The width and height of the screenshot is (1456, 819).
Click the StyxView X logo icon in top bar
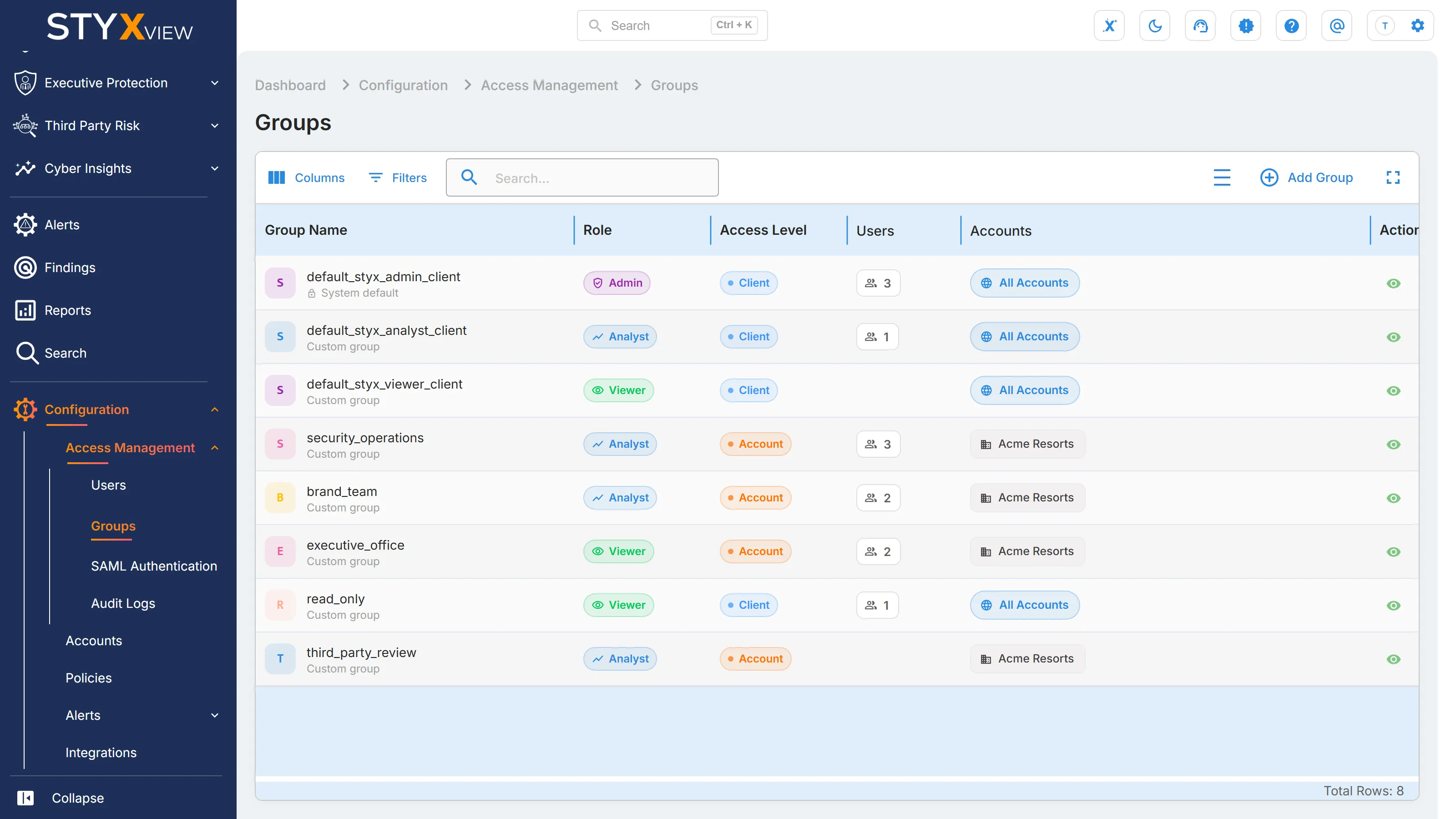(1109, 25)
